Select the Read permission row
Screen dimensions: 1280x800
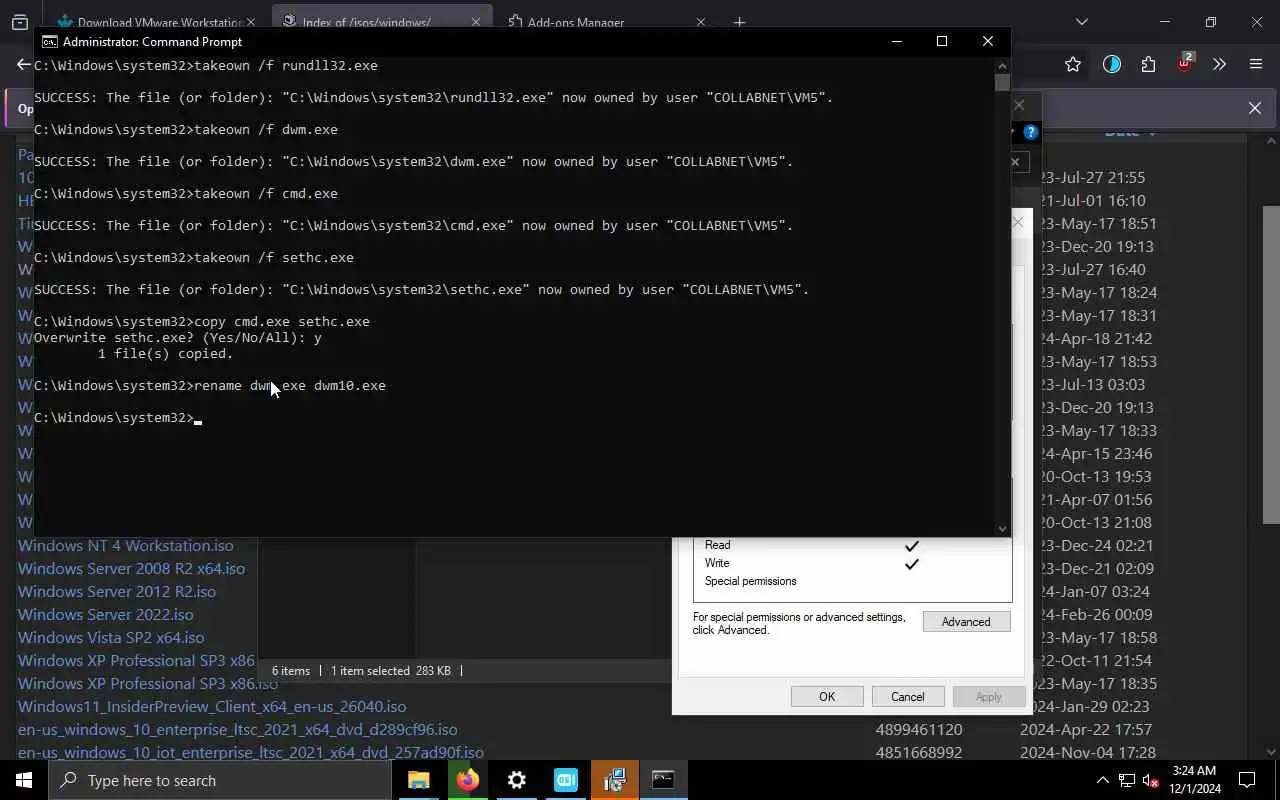[852, 545]
